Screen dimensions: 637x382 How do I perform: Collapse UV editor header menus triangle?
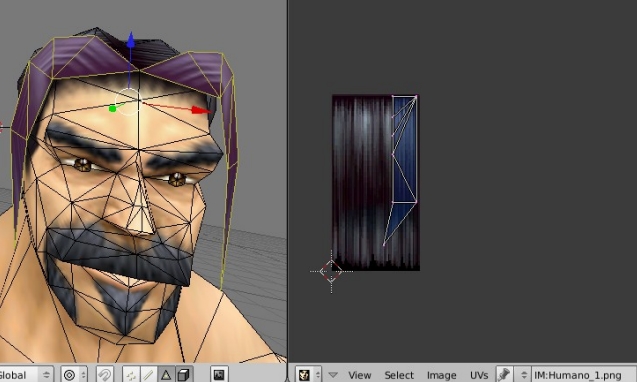coord(333,375)
